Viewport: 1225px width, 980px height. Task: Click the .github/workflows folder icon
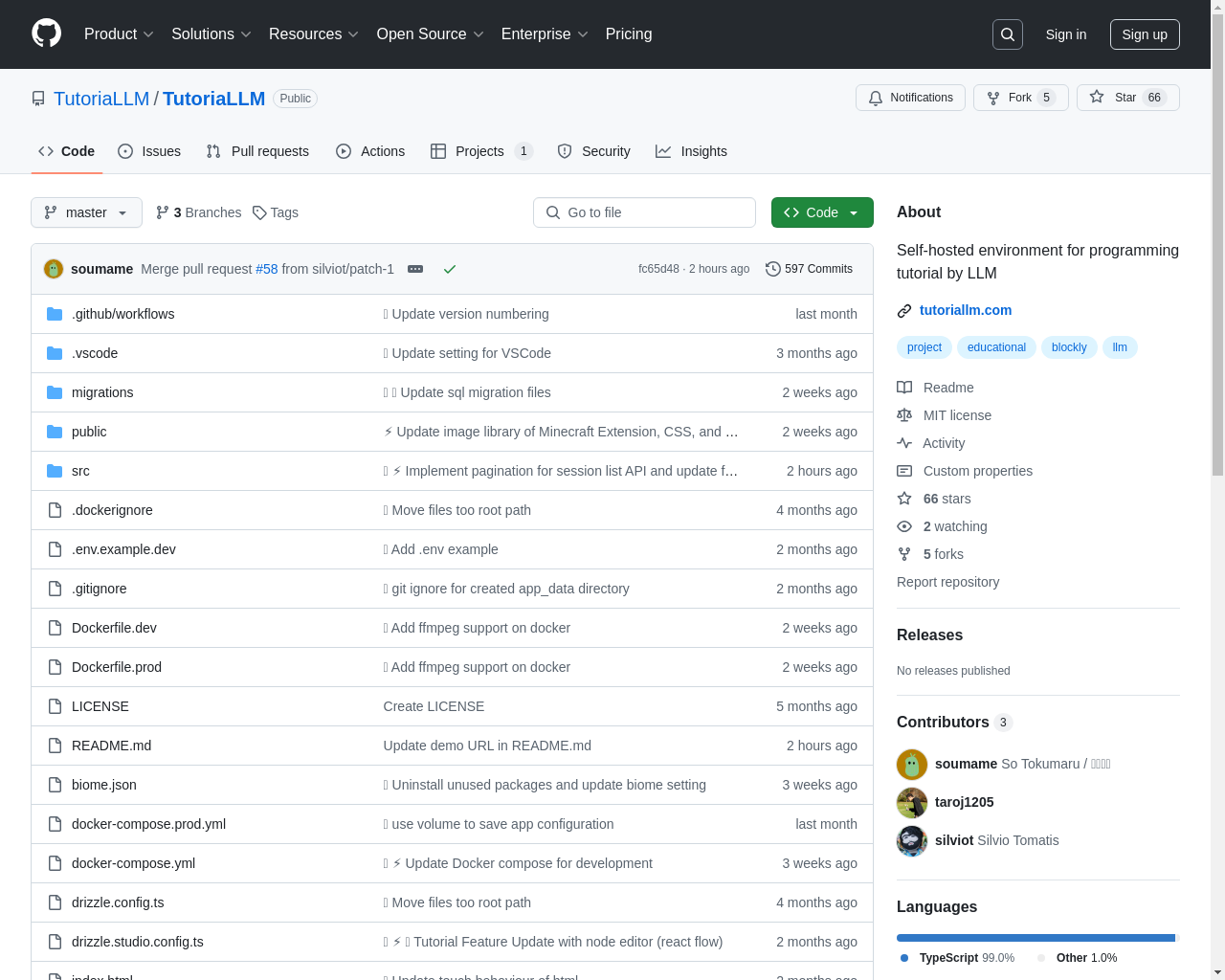(55, 314)
